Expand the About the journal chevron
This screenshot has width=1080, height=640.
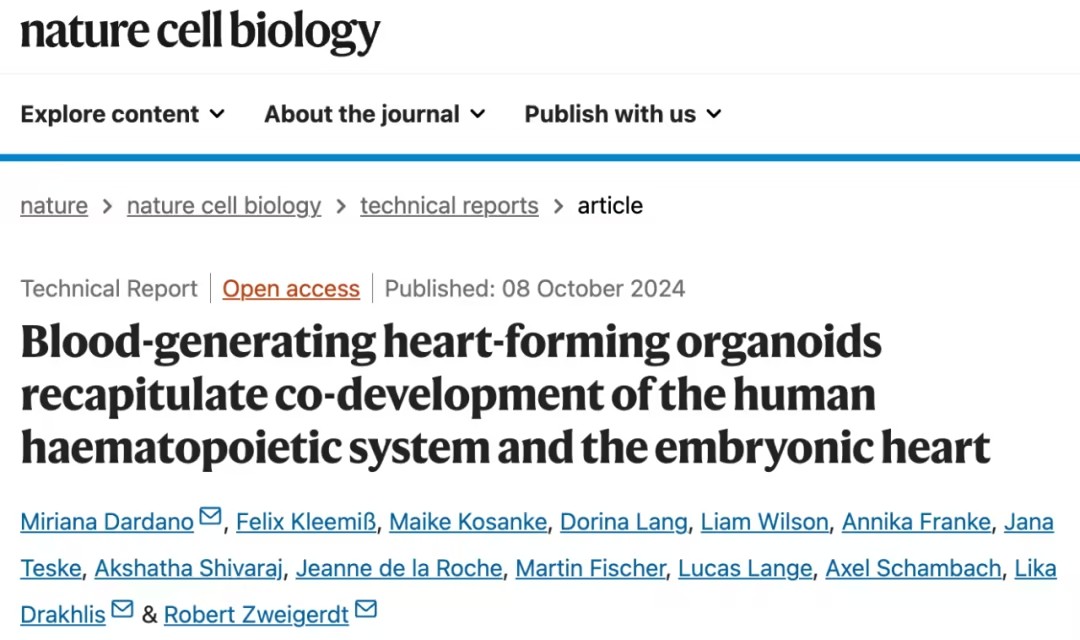[x=477, y=114]
